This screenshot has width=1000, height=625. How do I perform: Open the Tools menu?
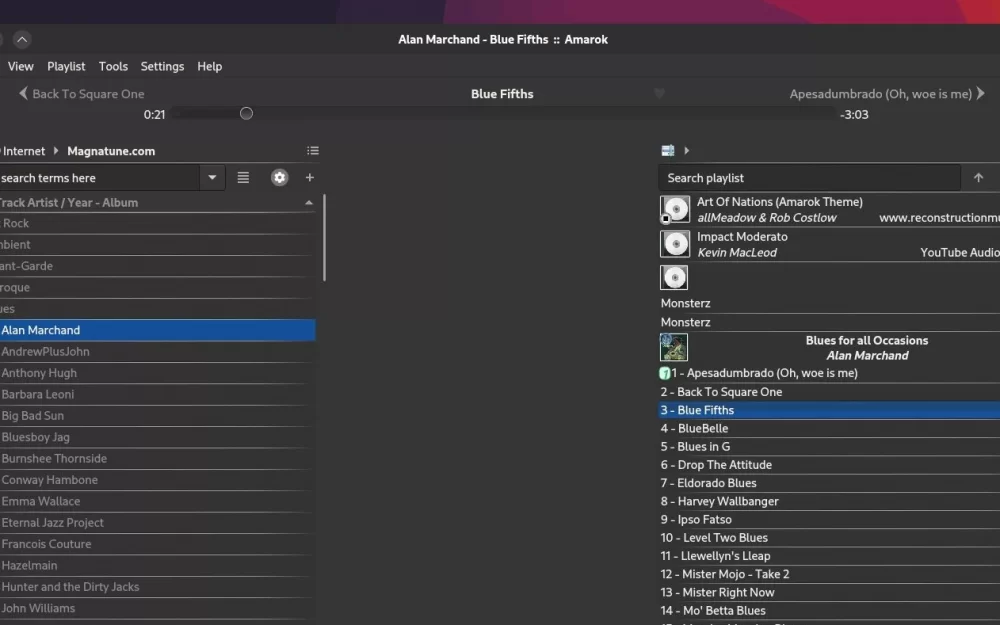(112, 66)
